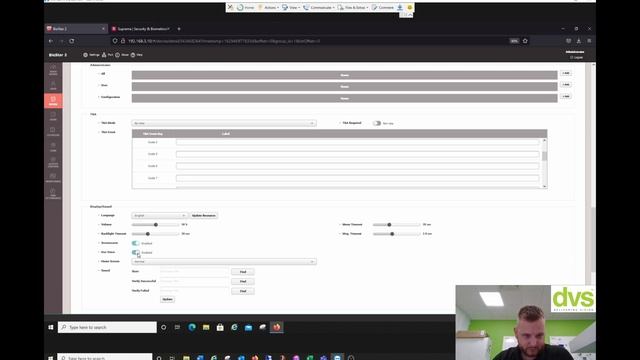Bookmark this page with the star icon
The width and height of the screenshot is (640, 360).
pos(525,41)
